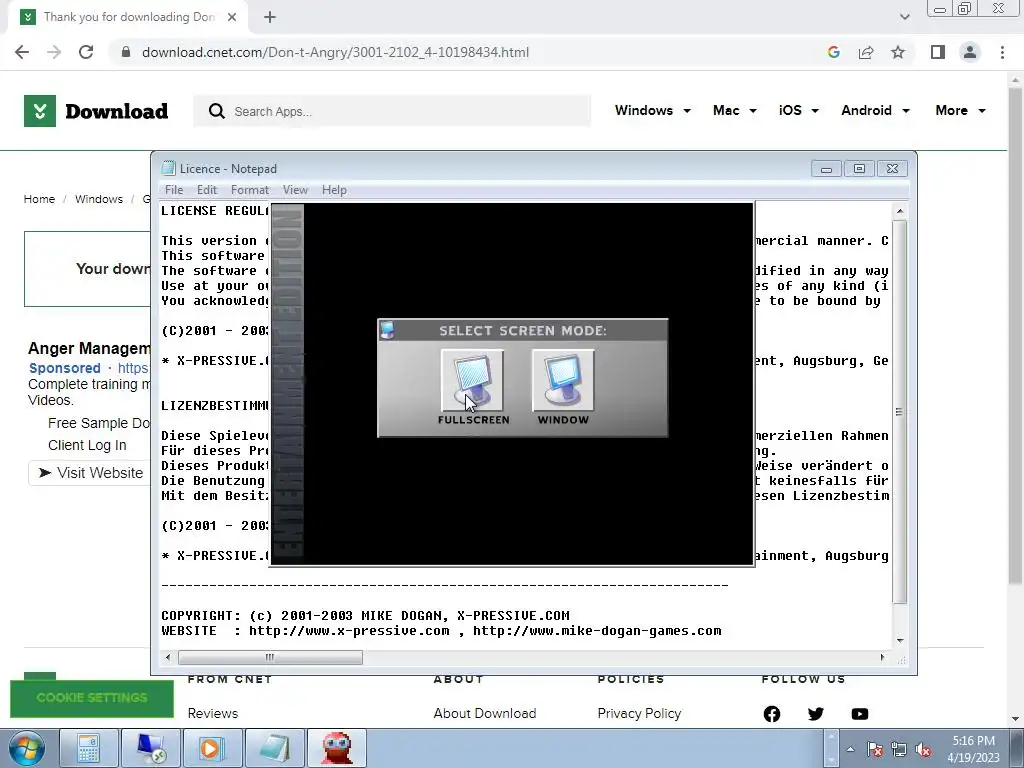Open Notepad File menu

click(174, 190)
